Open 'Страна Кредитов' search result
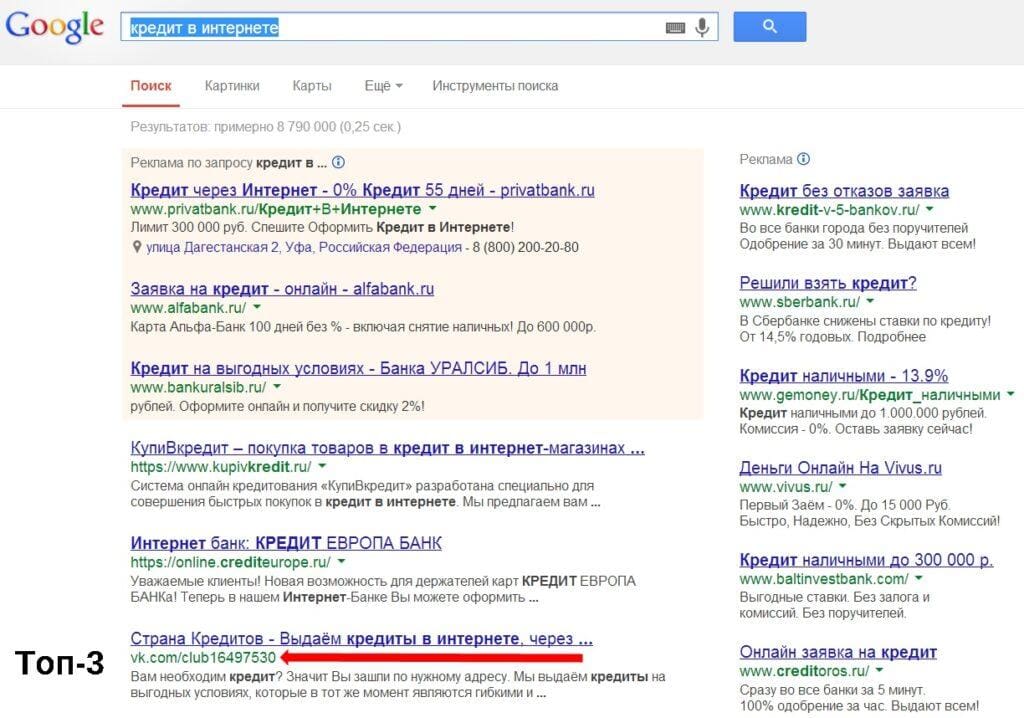Viewport: 1024px width, 718px height. (x=361, y=638)
